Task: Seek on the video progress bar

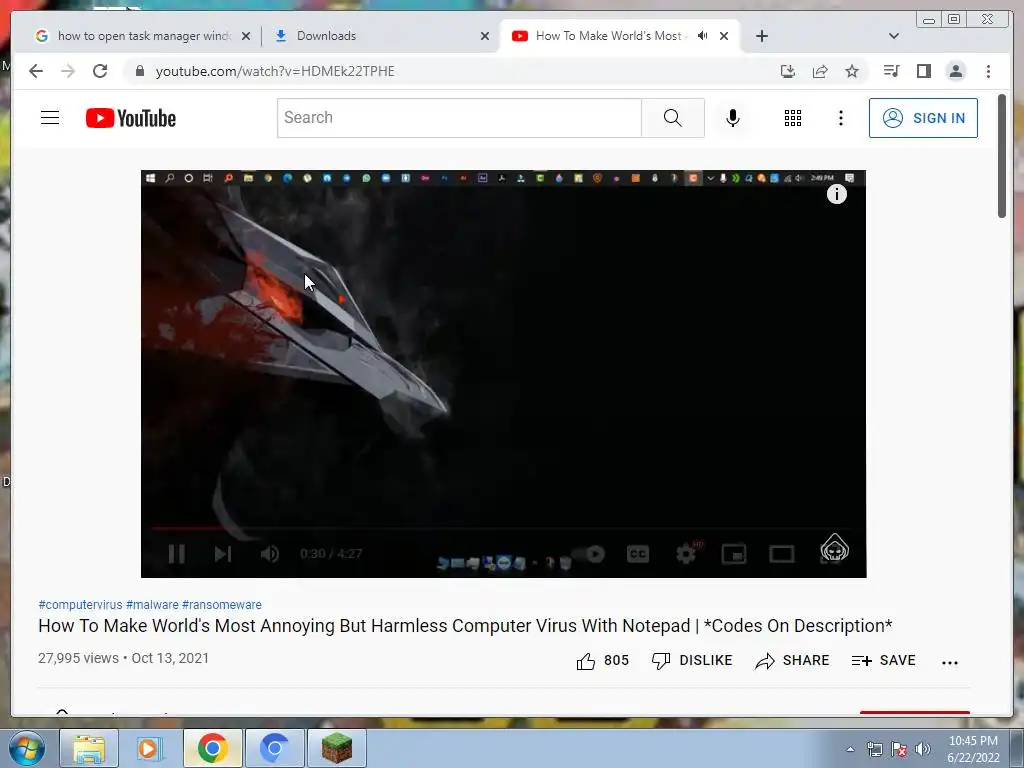Action: click(x=503, y=527)
